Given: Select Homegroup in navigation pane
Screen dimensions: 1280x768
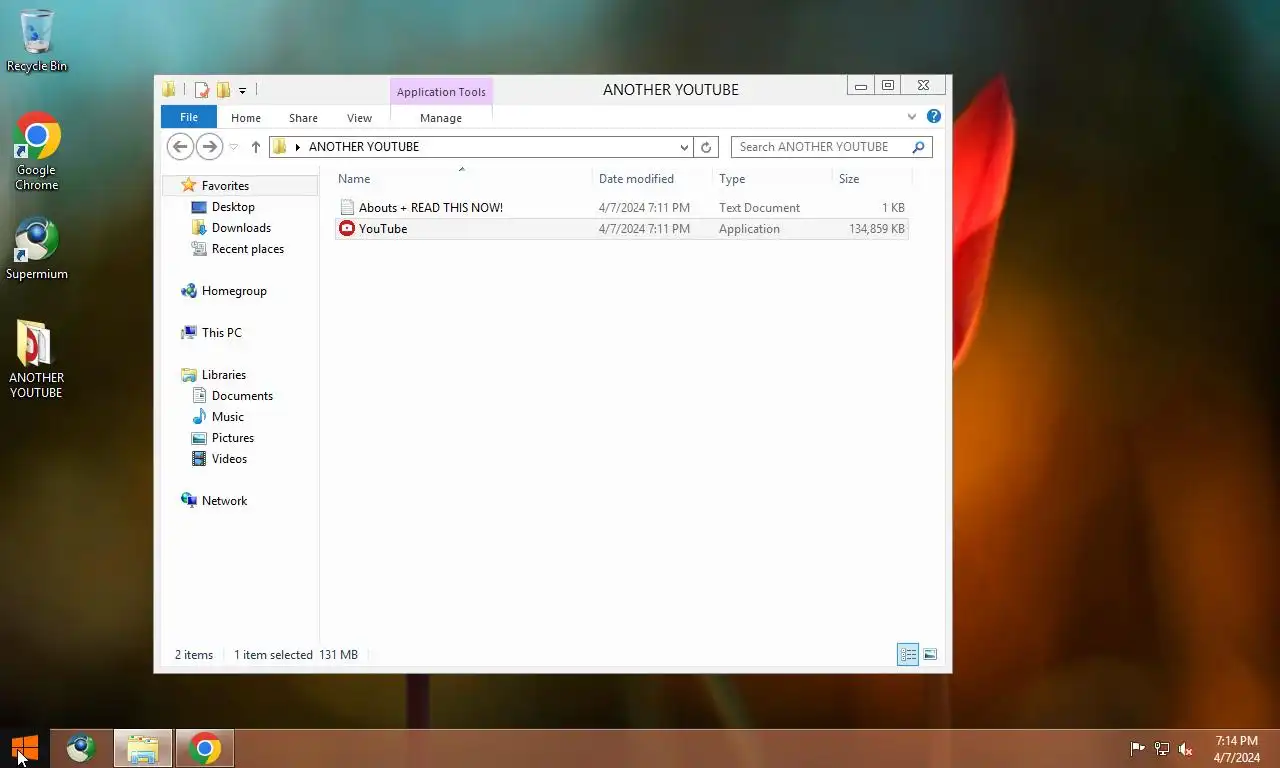Looking at the screenshot, I should coord(234,291).
